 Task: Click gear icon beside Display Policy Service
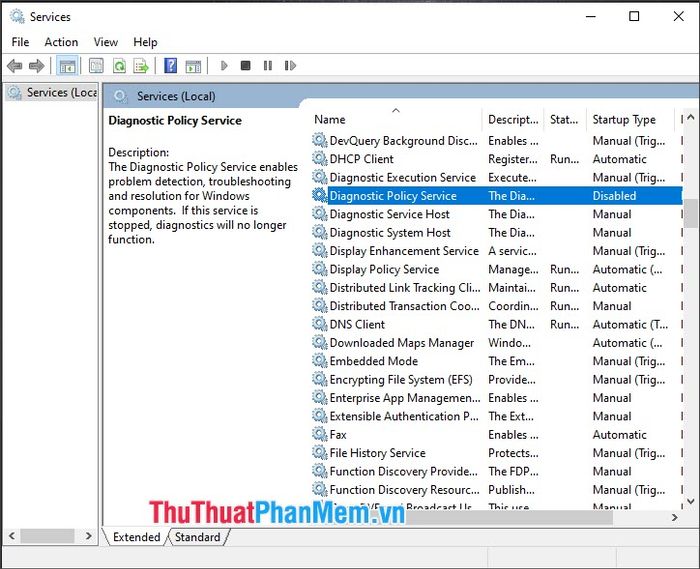(x=320, y=269)
